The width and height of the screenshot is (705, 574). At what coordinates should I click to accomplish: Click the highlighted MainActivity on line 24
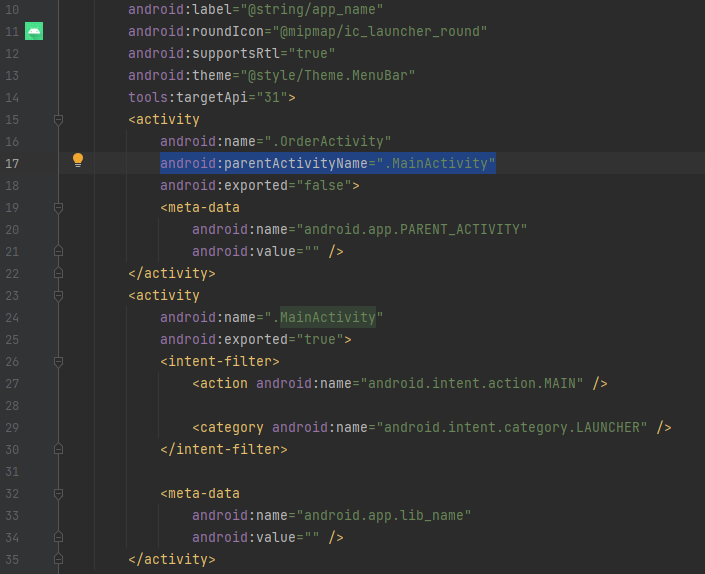328,317
